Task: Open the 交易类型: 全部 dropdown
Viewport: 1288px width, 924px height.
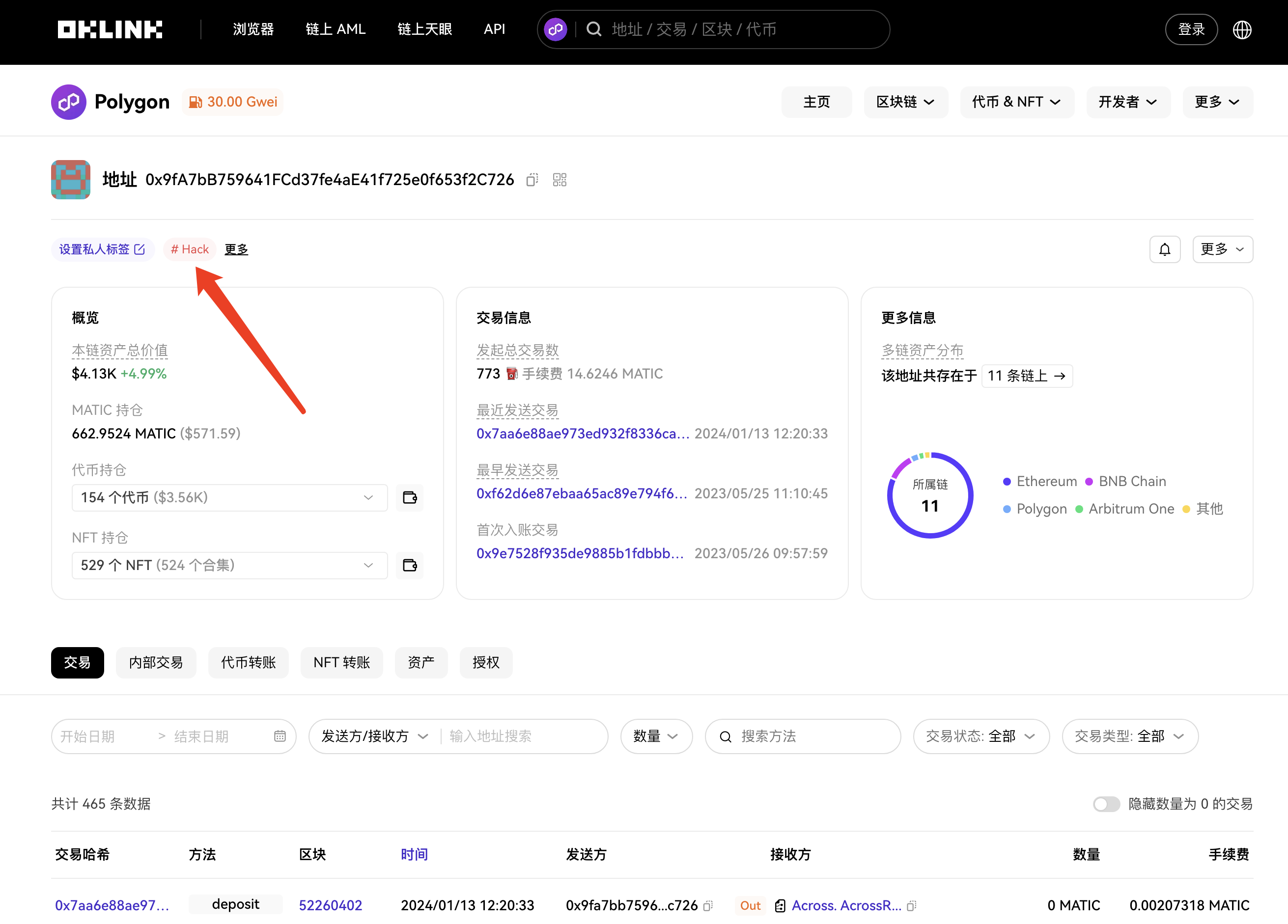Action: tap(1130, 737)
